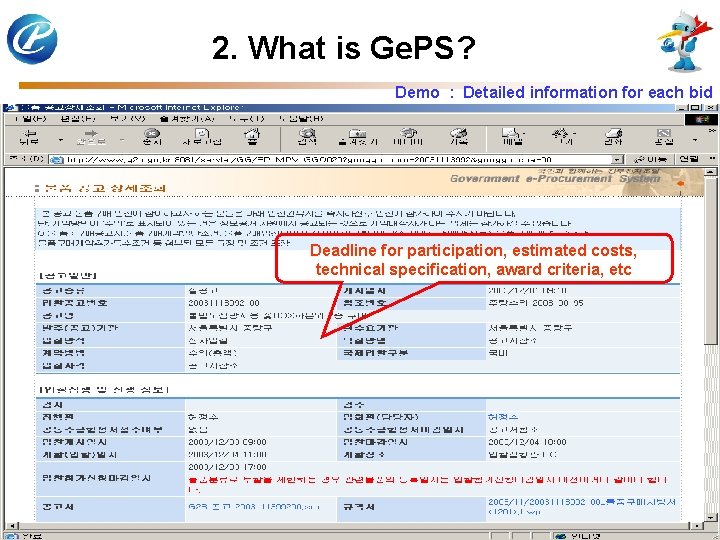Image resolution: width=720 pixels, height=540 pixels.
Task: Open the Search pane with the toolbar icon
Action: (307, 136)
